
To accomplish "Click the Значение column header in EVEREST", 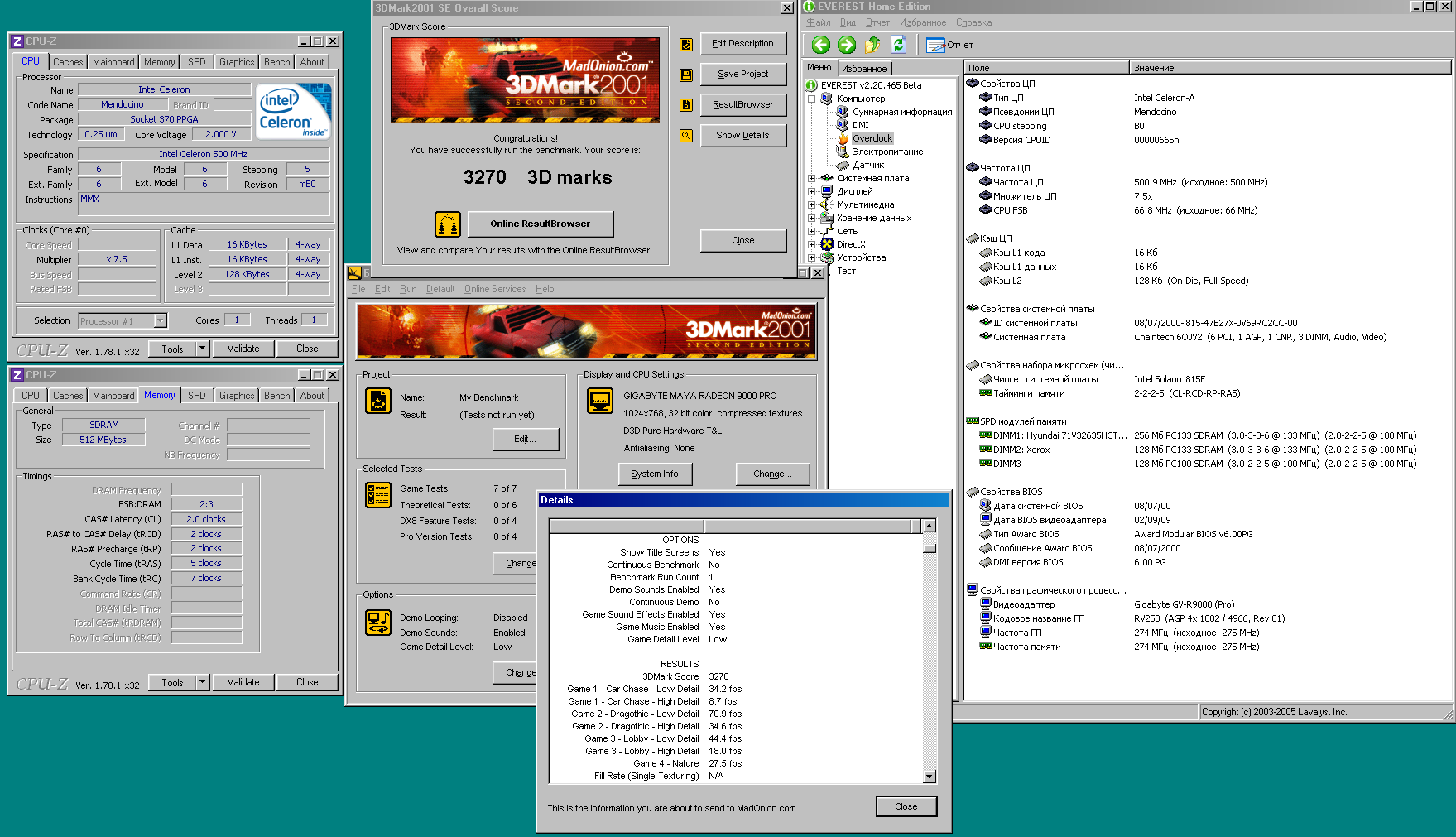I will point(1290,68).
